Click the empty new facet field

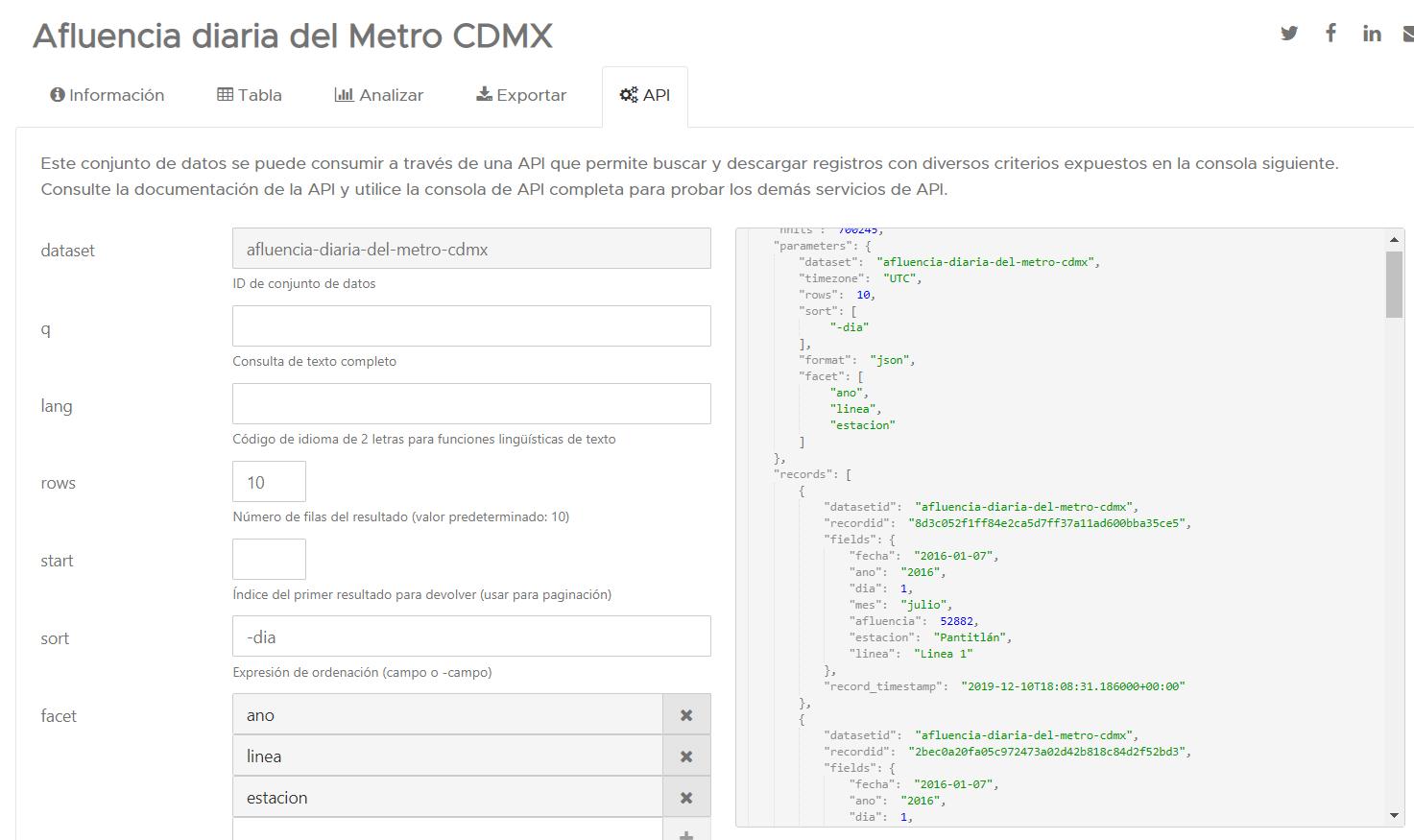point(447,830)
